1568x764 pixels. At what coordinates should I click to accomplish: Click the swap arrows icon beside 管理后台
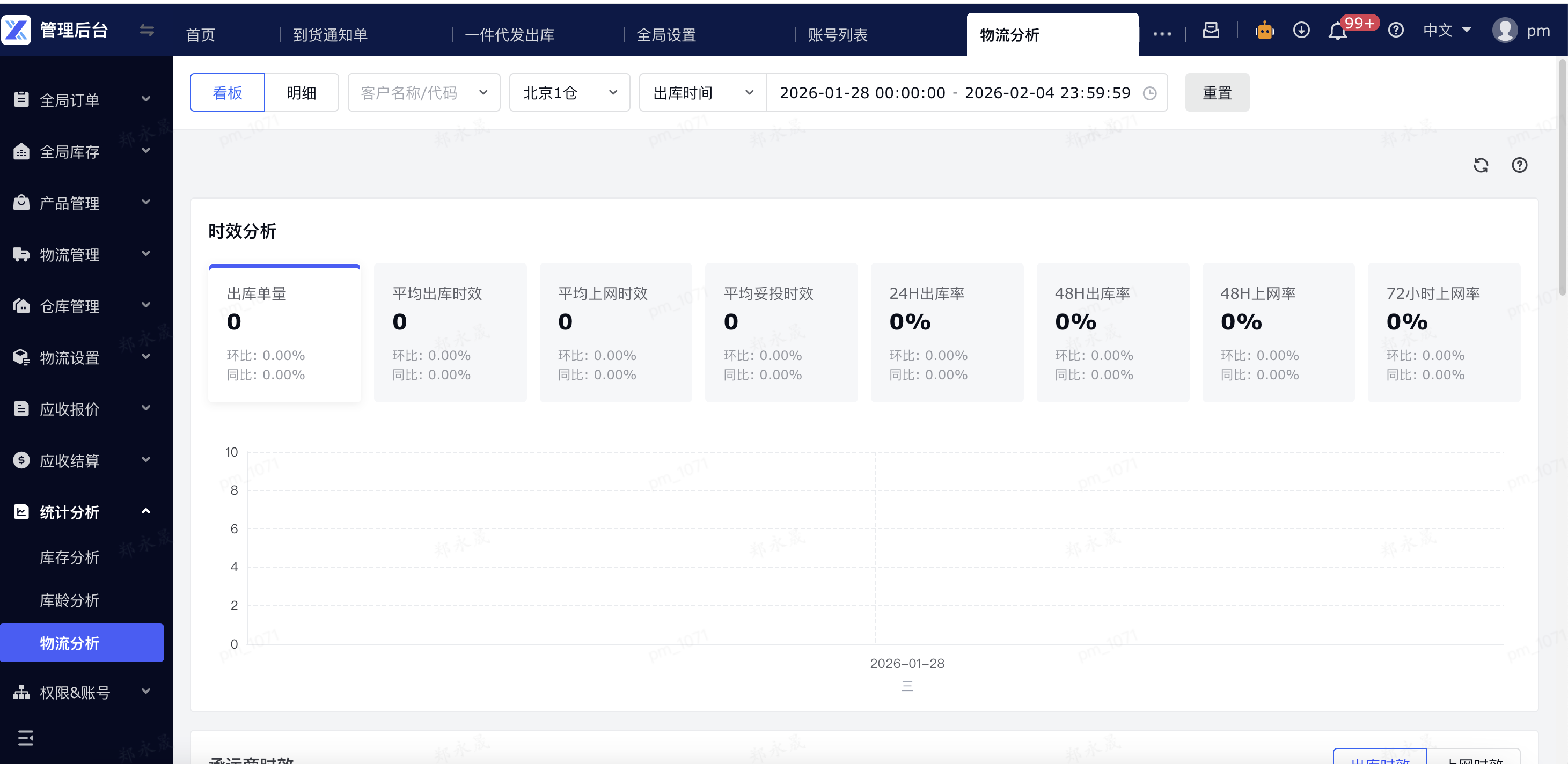tap(146, 30)
